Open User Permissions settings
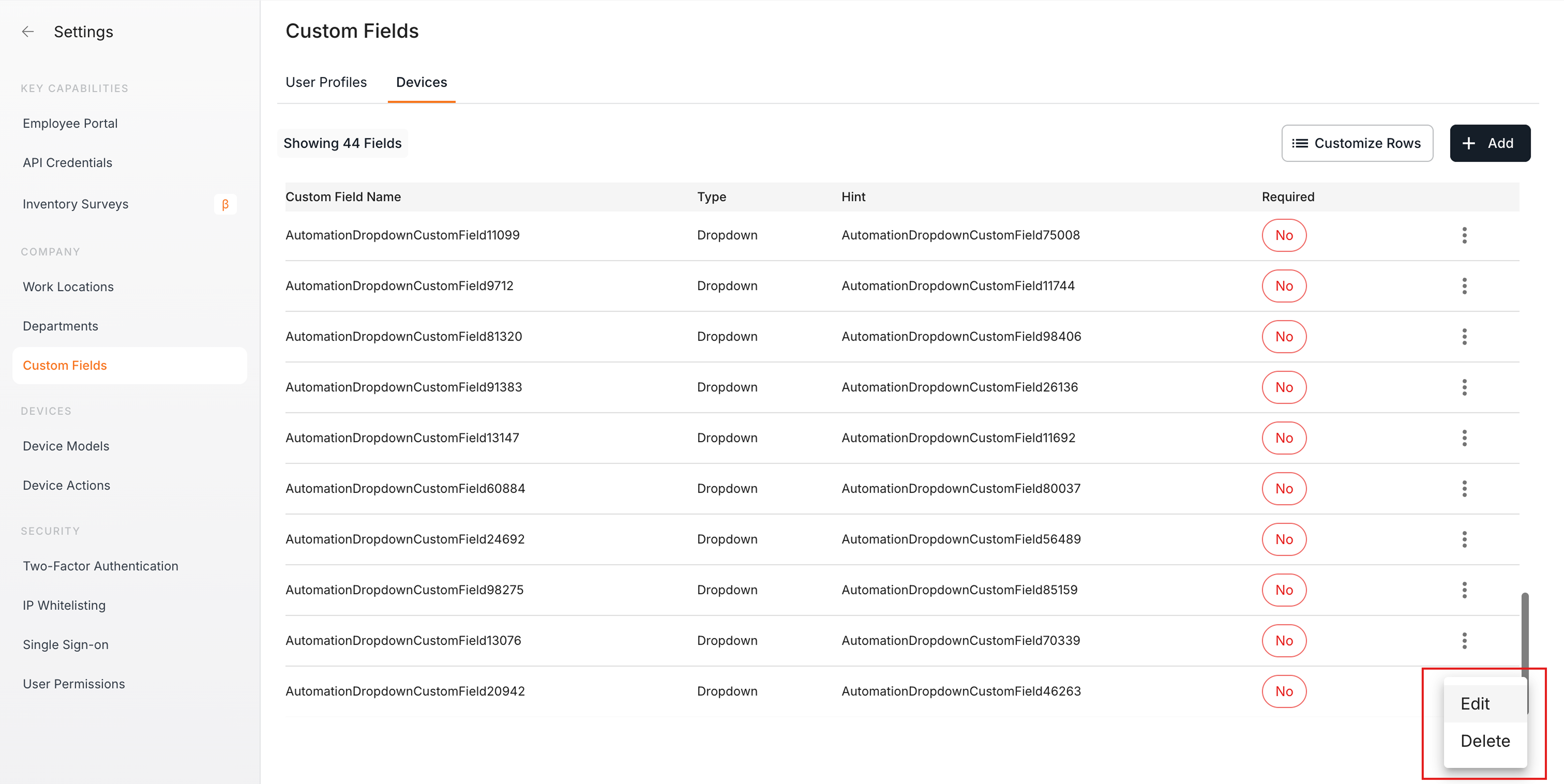Image resolution: width=1564 pixels, height=784 pixels. [73, 684]
